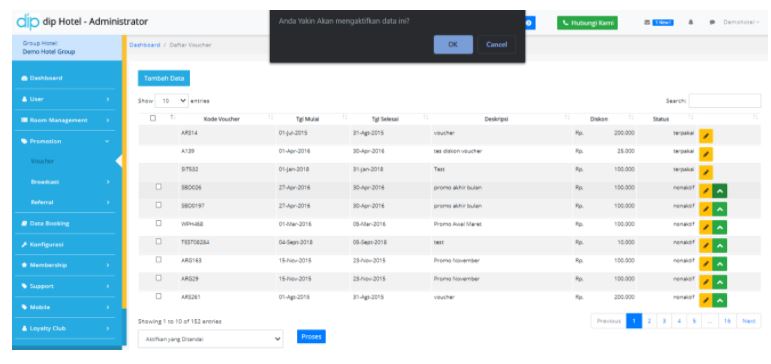This screenshot has height=364, width=771.
Task: Expand the Loyalty Club sidebar menu
Action: tap(67, 328)
